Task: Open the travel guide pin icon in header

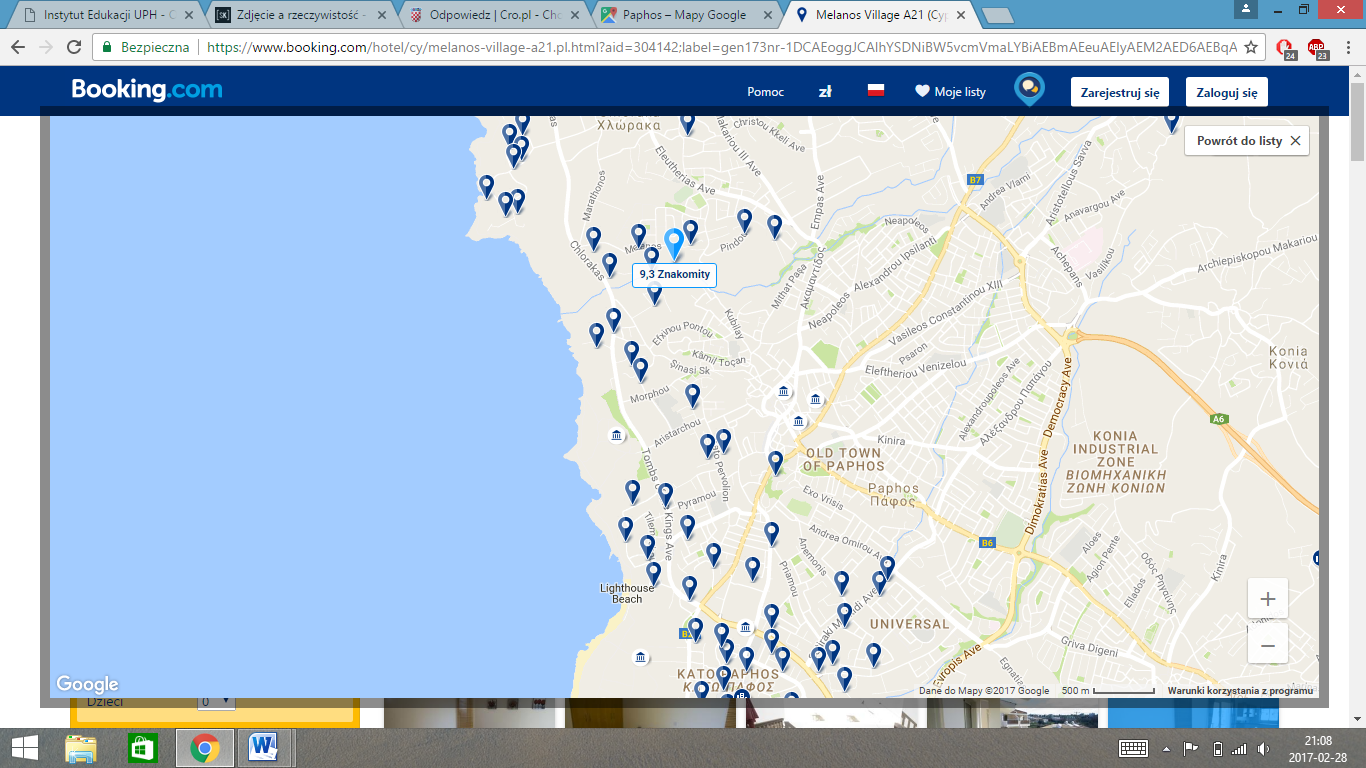Action: (x=1029, y=90)
